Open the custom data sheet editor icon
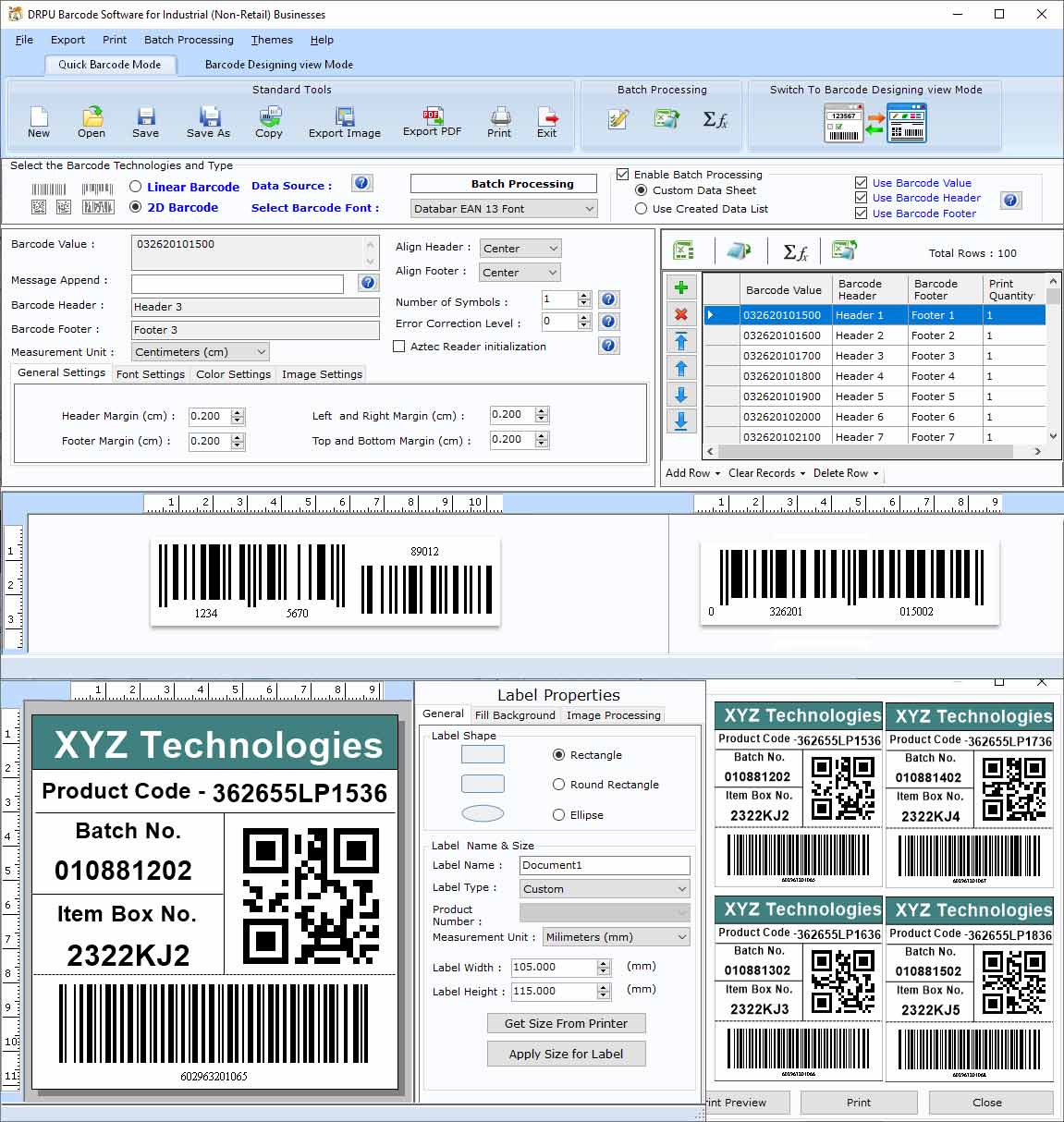The image size is (1064, 1122). coord(618,120)
